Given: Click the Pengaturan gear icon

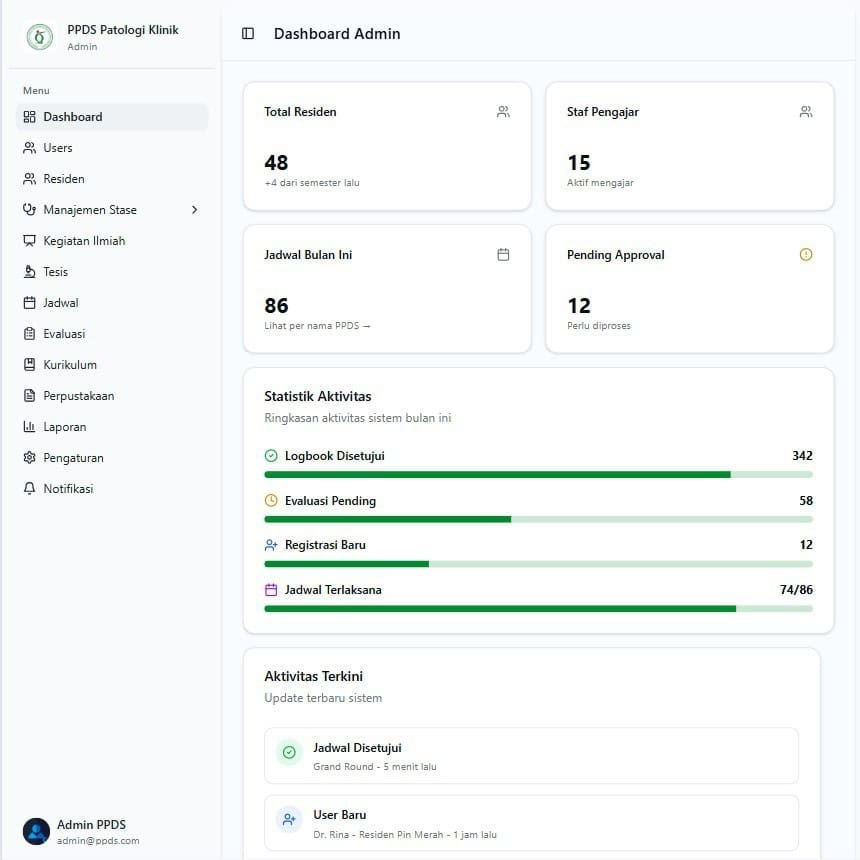Looking at the screenshot, I should pos(30,457).
